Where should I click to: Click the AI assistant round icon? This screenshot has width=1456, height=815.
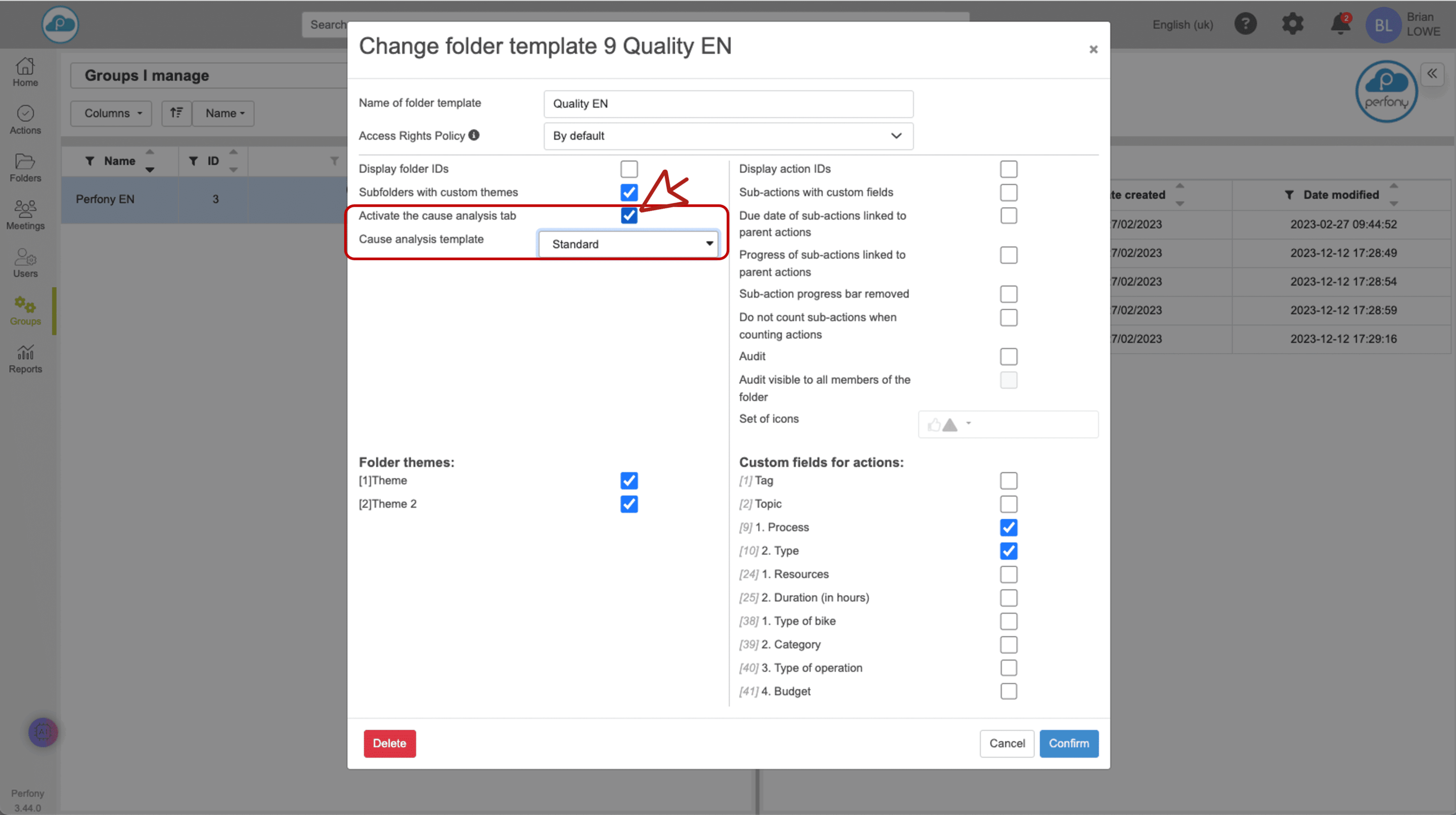pos(43,732)
